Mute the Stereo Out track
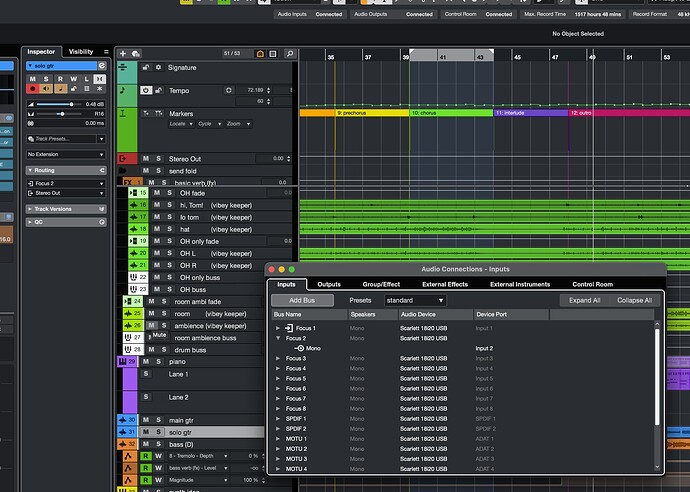The width and height of the screenshot is (690, 492). click(x=146, y=158)
